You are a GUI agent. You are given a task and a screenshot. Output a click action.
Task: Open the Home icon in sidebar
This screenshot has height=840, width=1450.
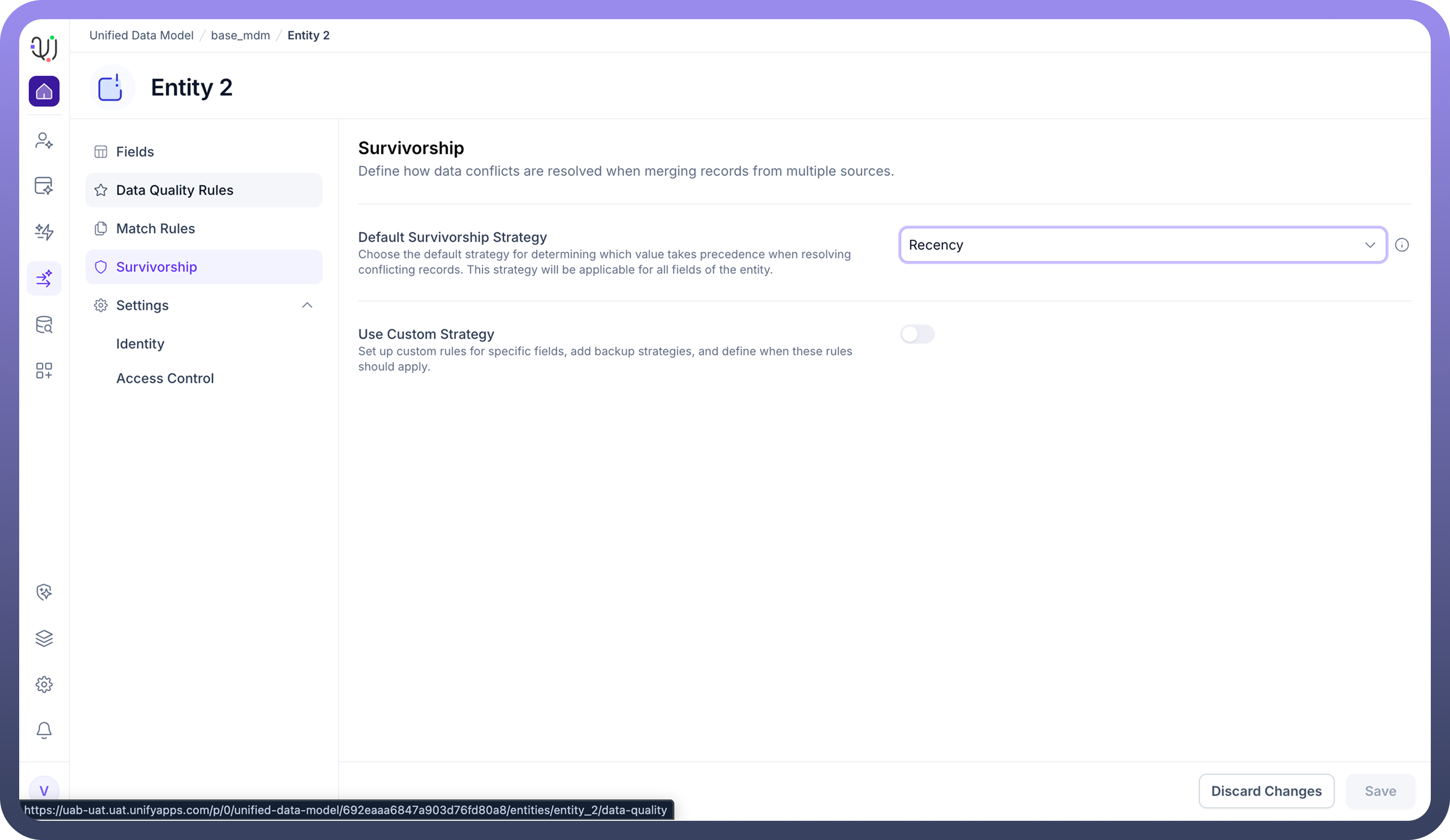tap(44, 91)
